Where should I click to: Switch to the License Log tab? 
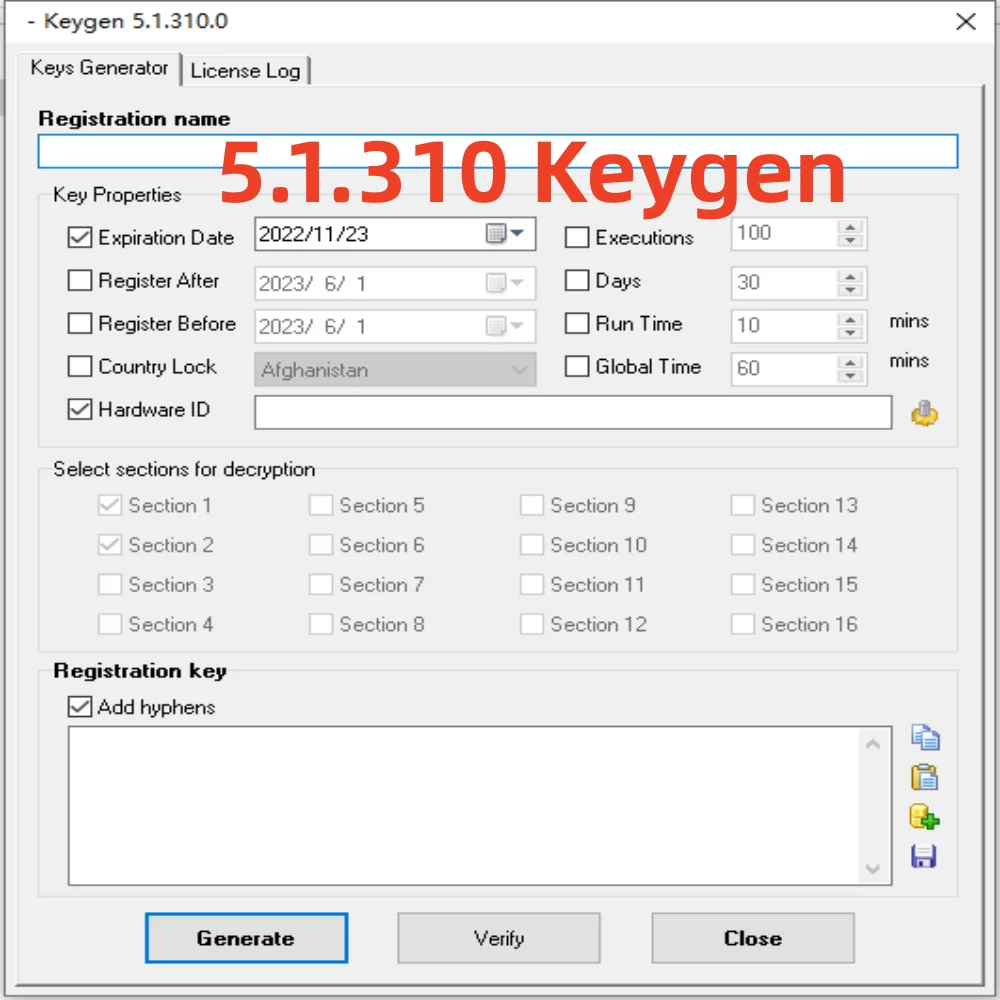245,70
